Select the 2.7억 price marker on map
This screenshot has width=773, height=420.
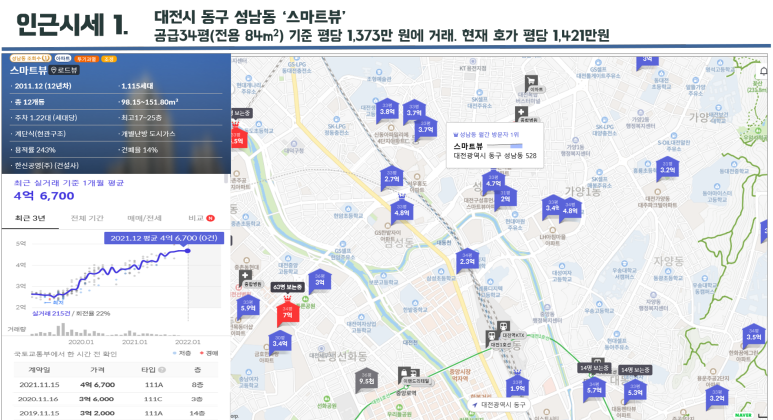pos(391,178)
